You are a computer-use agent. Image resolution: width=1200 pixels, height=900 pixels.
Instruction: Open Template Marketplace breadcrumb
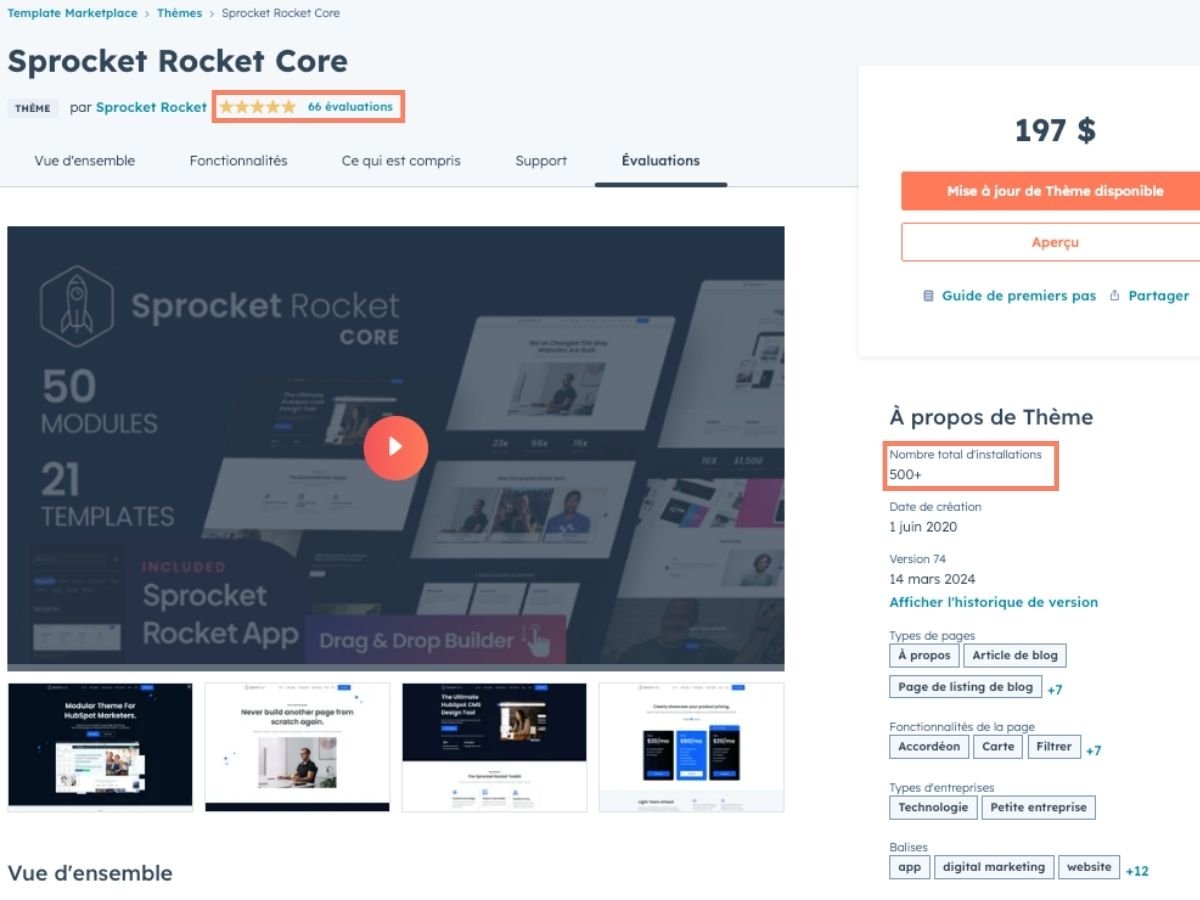point(71,13)
